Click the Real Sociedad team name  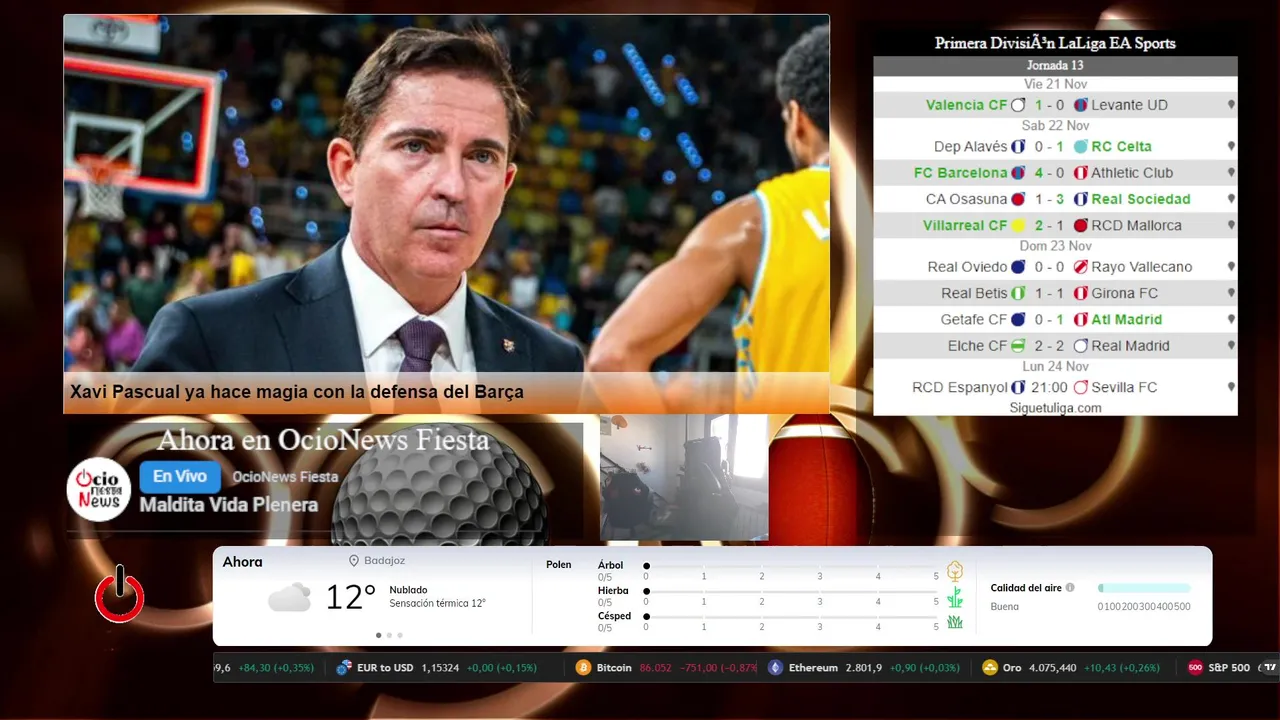1141,199
